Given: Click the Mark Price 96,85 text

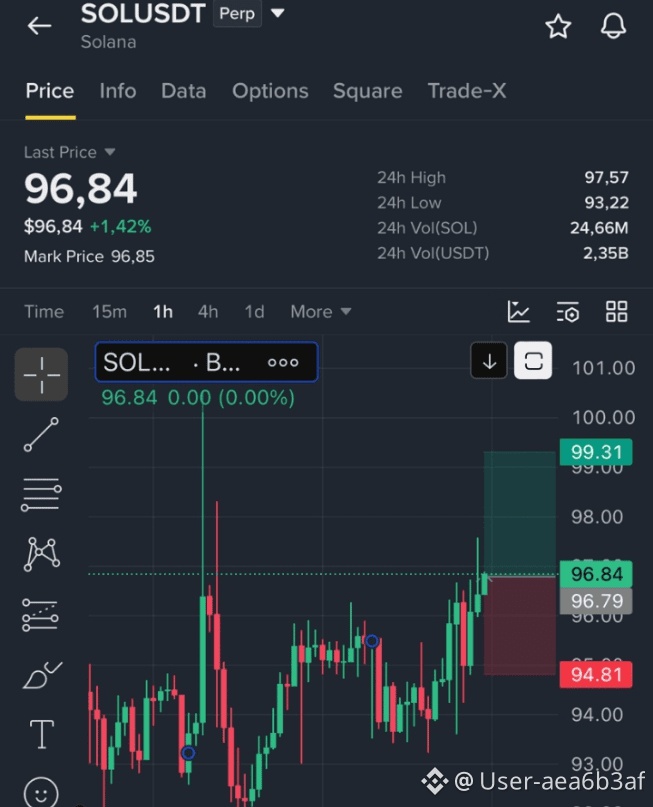Looking at the screenshot, I should tap(89, 256).
